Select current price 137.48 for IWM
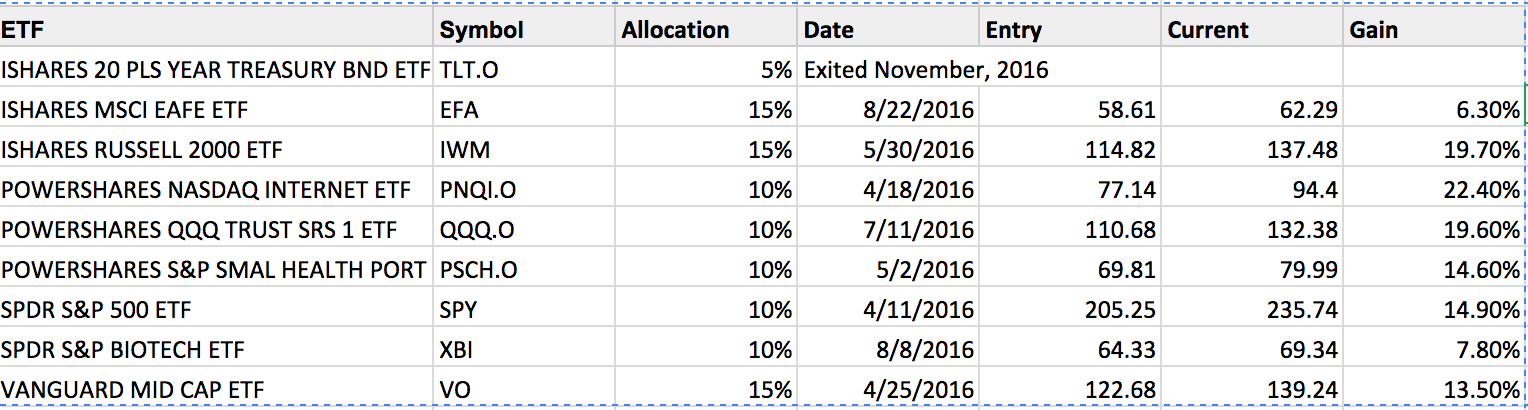The image size is (1528, 410). pos(1252,149)
